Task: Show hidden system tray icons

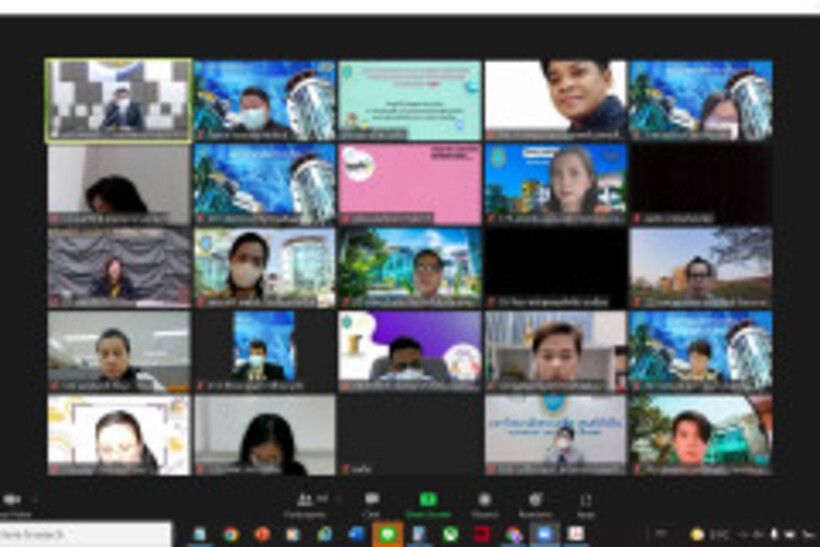Action: (660, 534)
